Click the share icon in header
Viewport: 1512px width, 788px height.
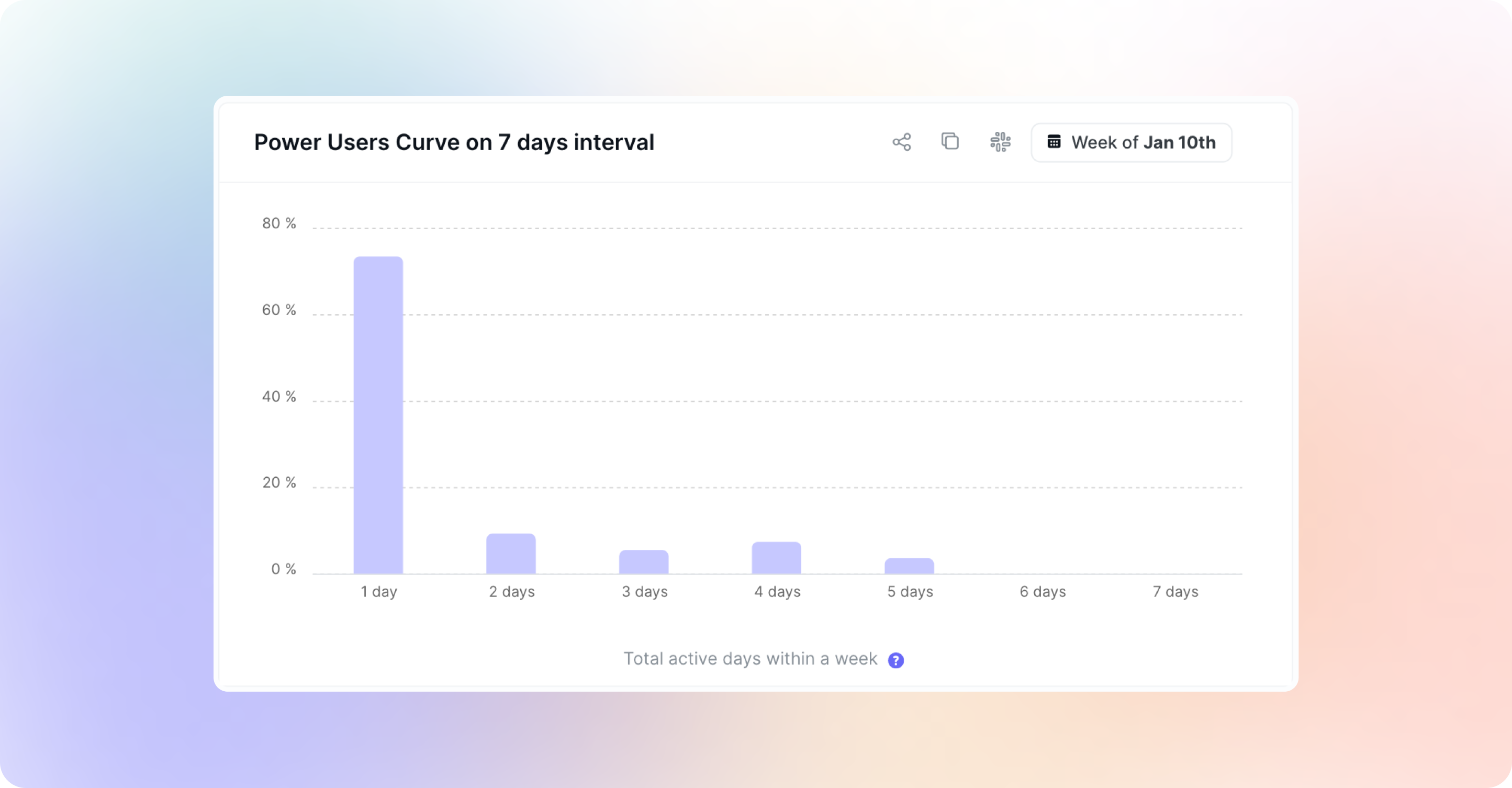902,142
